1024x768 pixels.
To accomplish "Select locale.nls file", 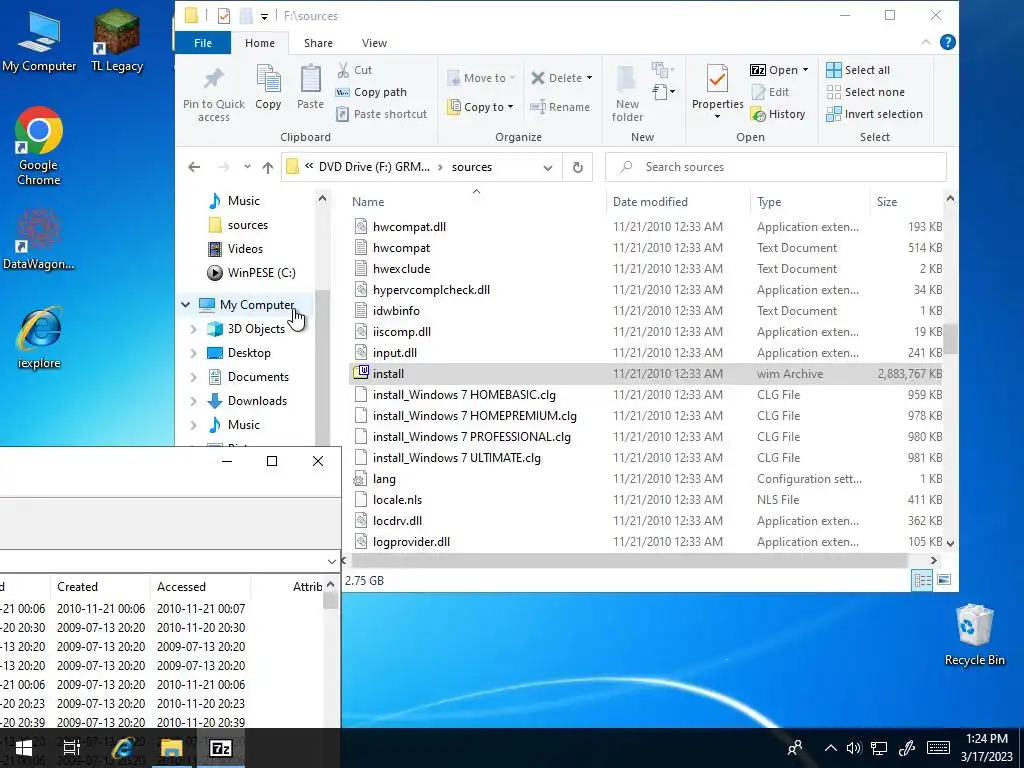I will pos(647,500).
